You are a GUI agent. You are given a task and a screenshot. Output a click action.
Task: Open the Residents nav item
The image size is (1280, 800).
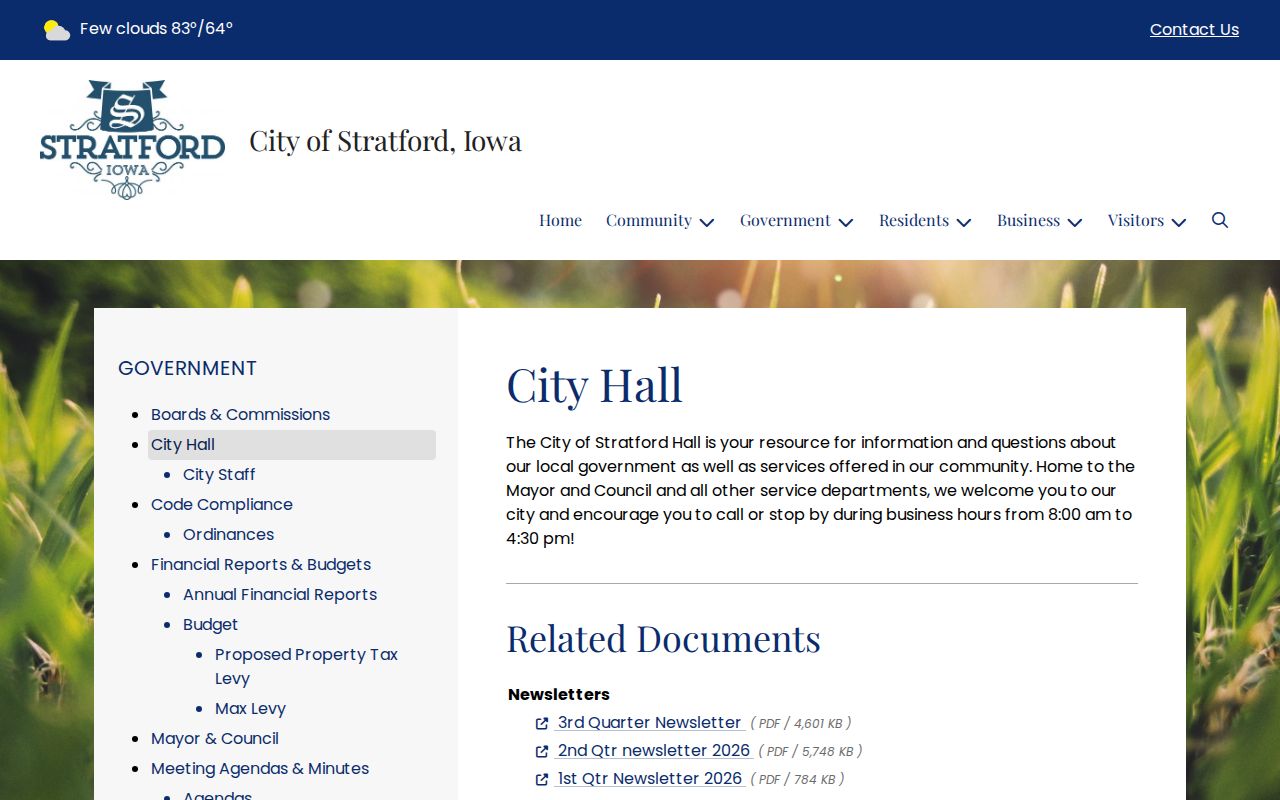tap(914, 220)
